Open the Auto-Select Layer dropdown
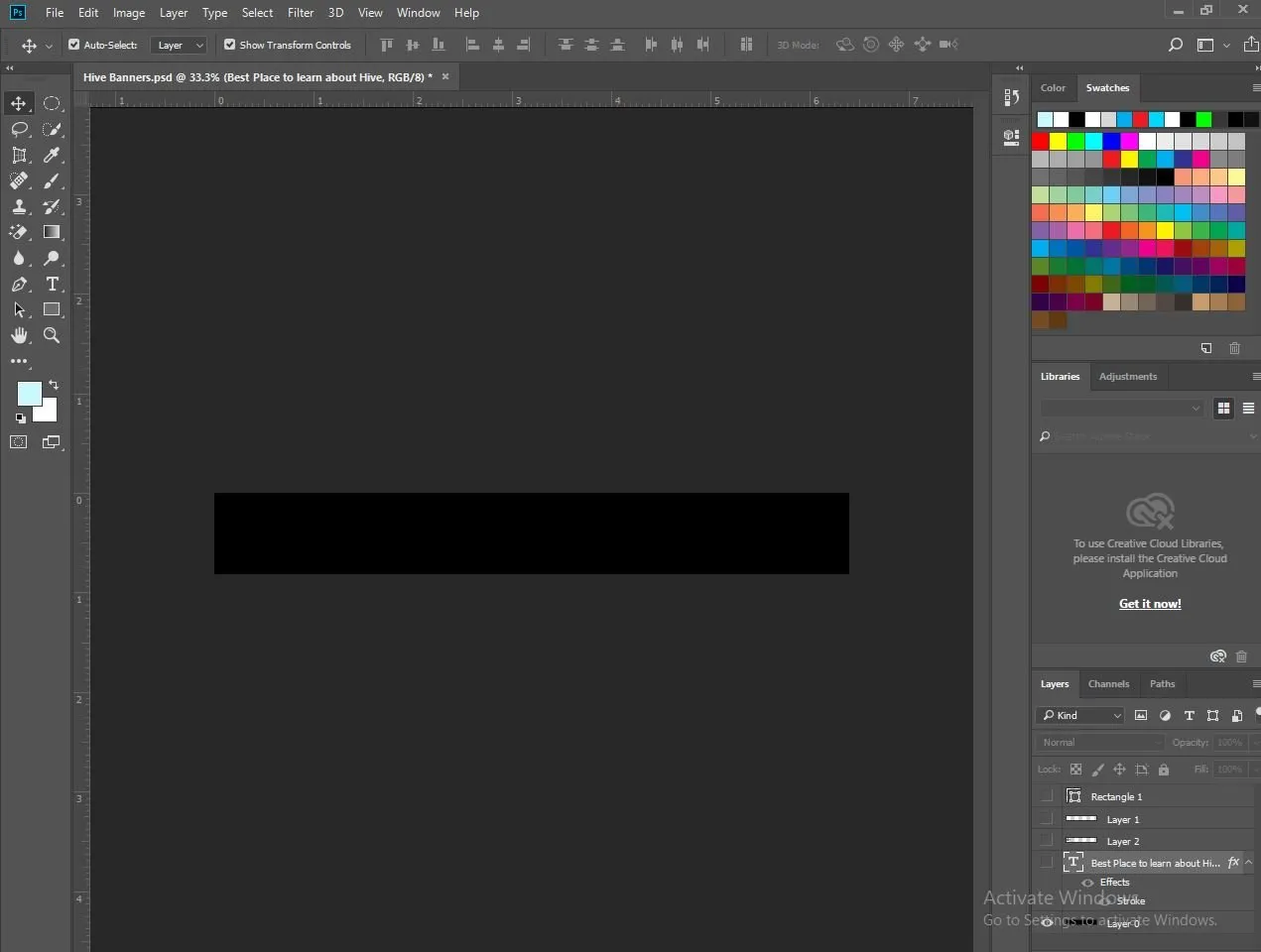Viewport: 1261px width, 952px height. point(179,45)
